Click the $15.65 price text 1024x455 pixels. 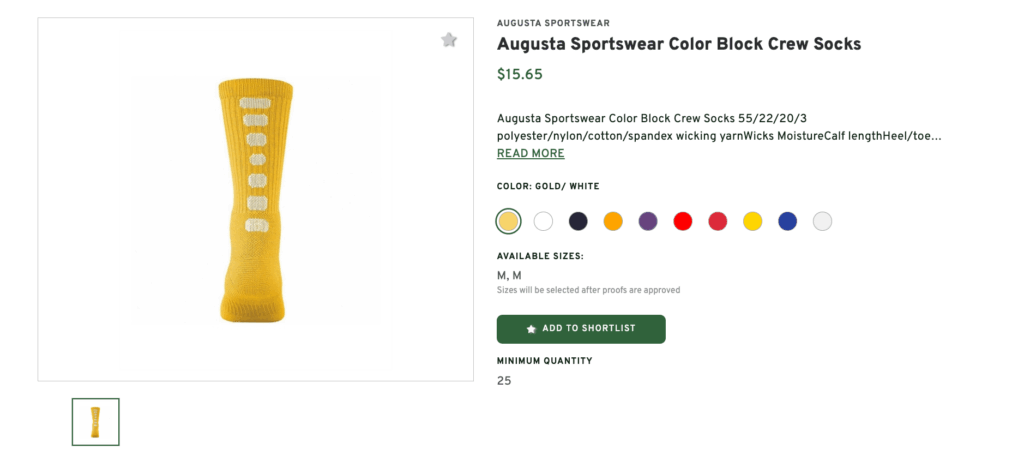coord(520,74)
